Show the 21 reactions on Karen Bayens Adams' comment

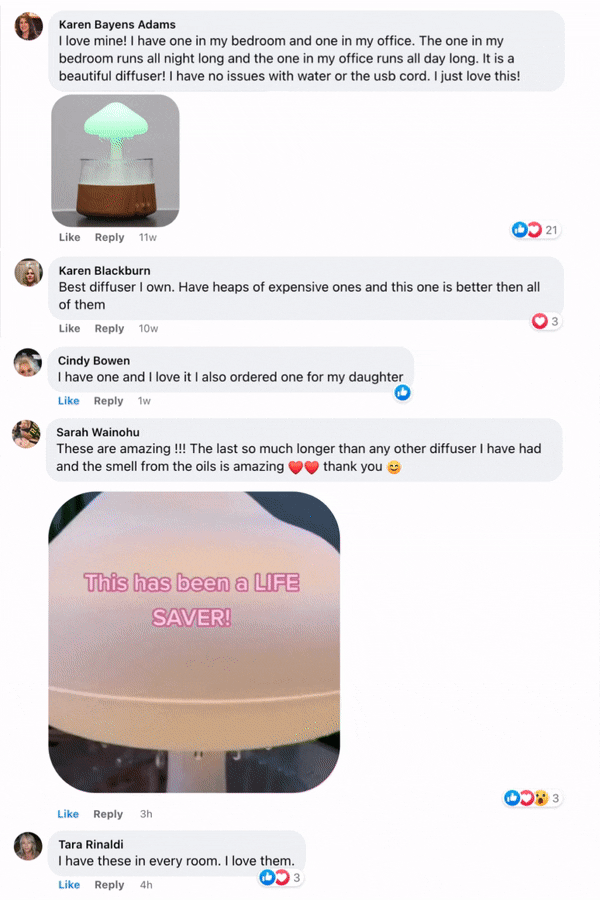[x=535, y=230]
